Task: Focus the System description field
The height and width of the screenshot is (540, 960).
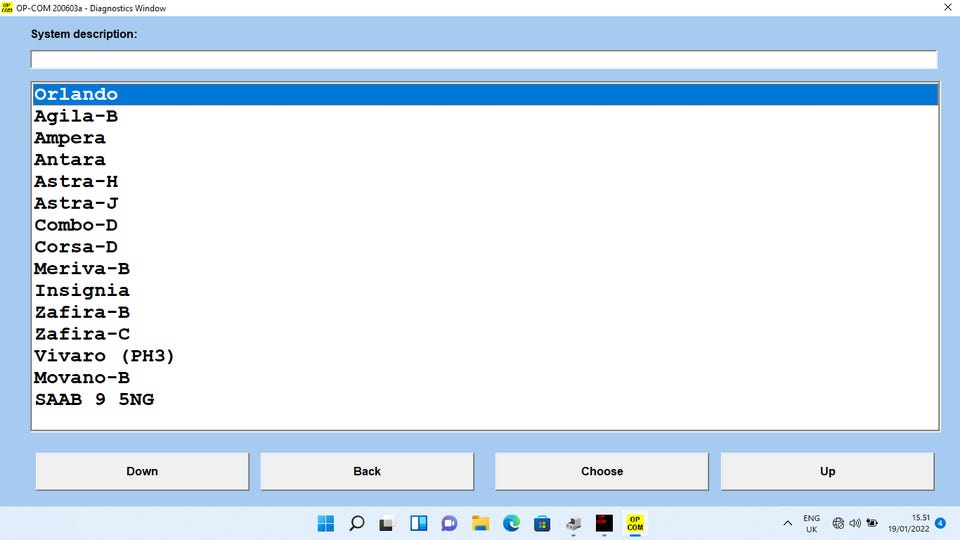Action: click(x=484, y=59)
